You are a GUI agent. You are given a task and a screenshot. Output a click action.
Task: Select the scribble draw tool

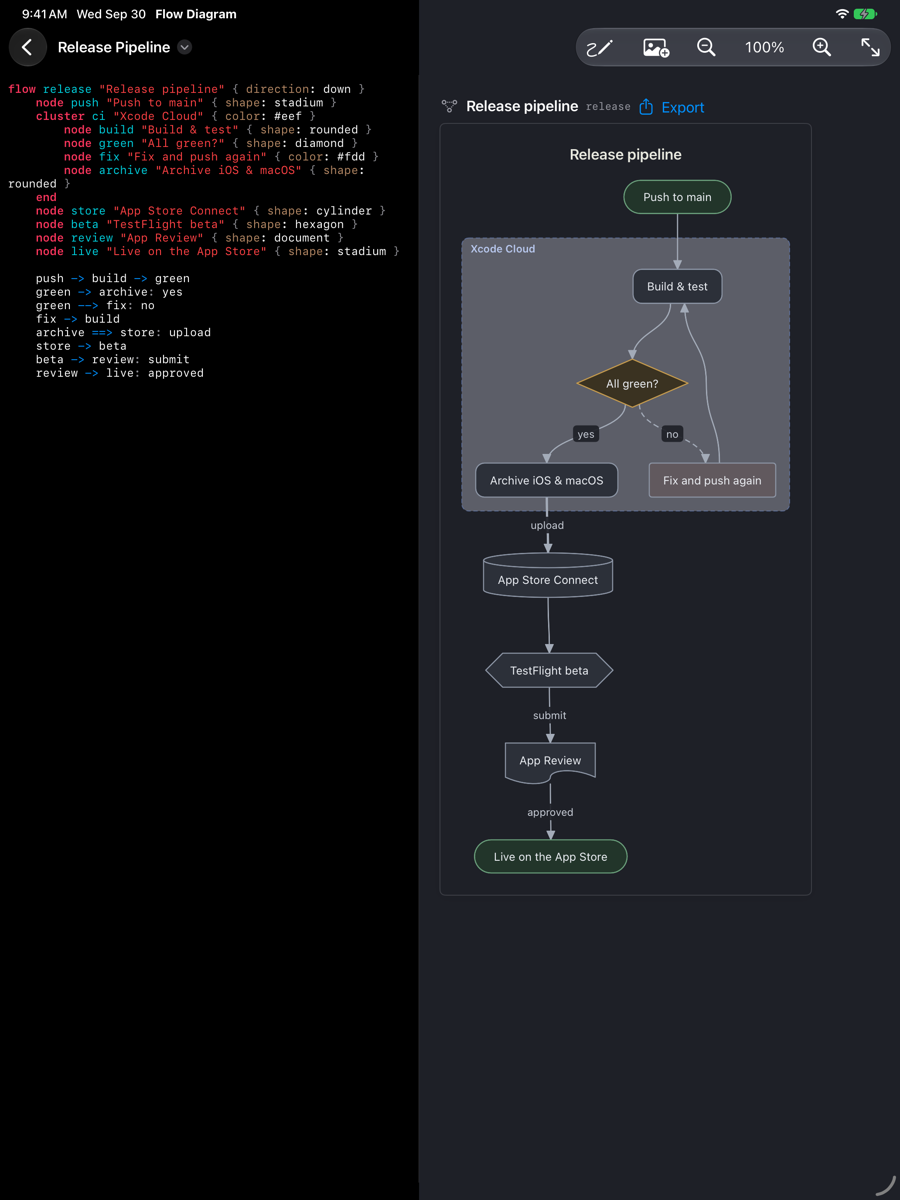click(x=599, y=47)
